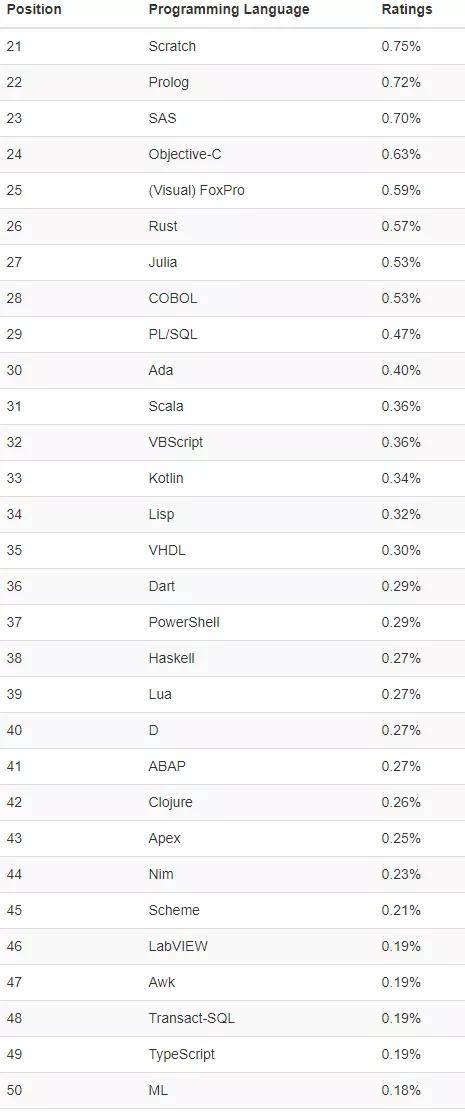The image size is (465, 1114).
Task: Click the TypeScript language name
Action: [182, 1054]
